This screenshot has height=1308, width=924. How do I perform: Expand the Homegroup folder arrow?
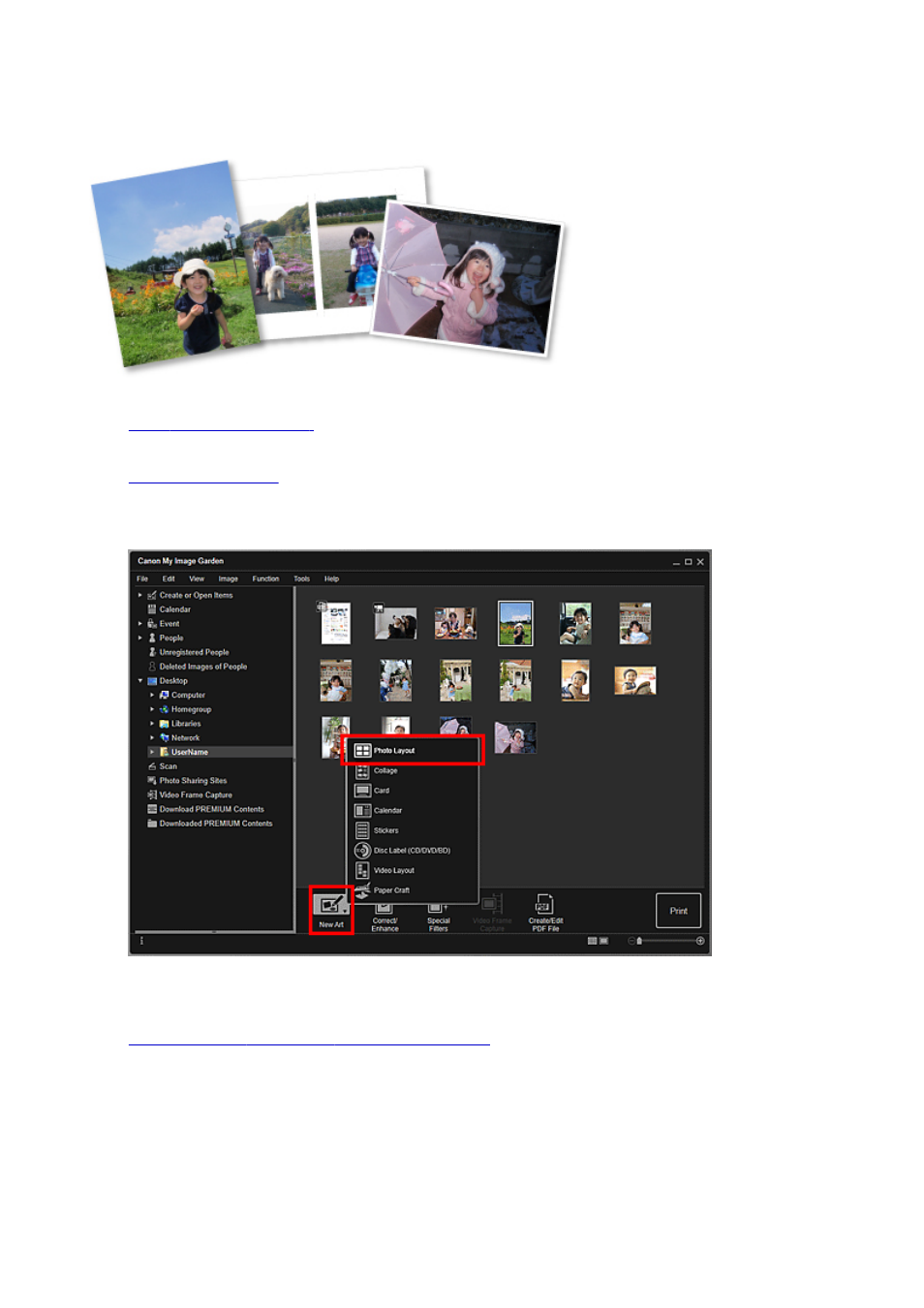point(152,710)
